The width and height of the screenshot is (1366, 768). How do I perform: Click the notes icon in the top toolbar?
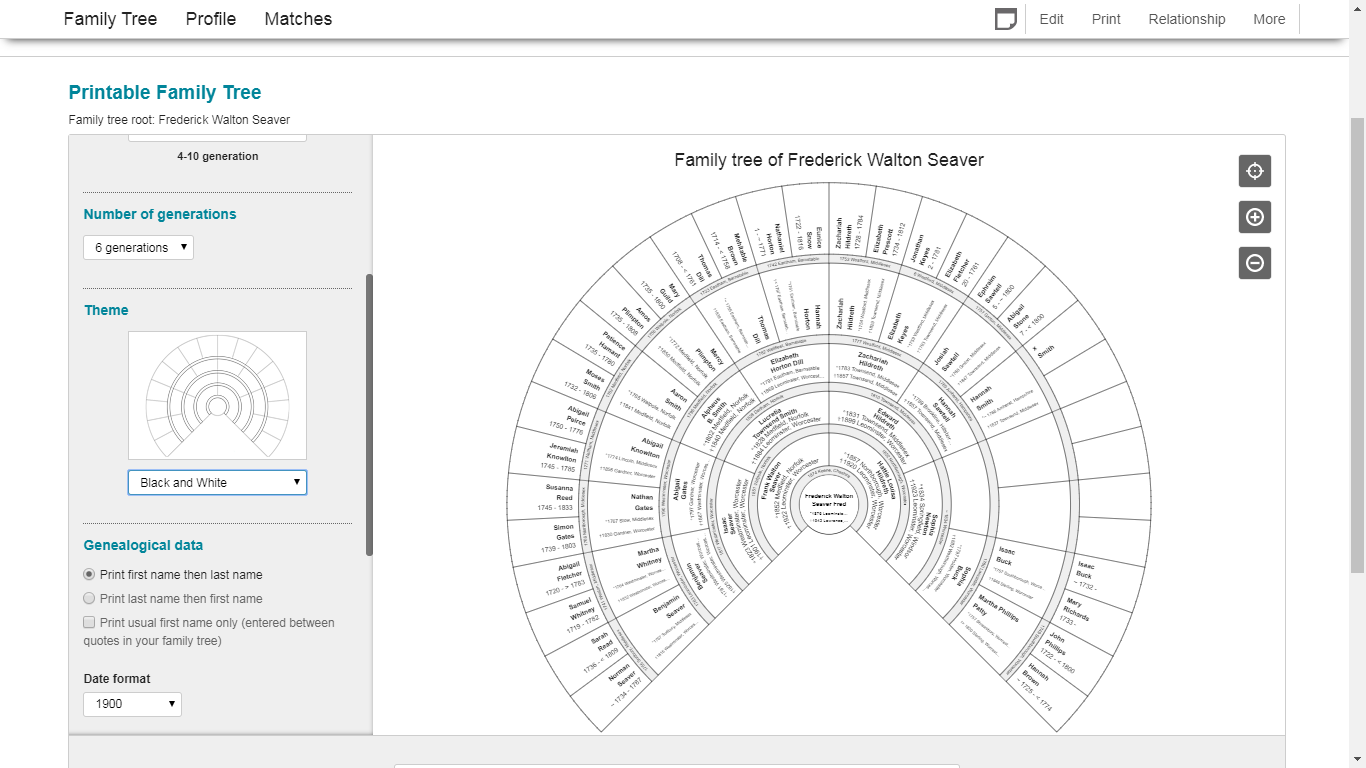coord(1005,18)
